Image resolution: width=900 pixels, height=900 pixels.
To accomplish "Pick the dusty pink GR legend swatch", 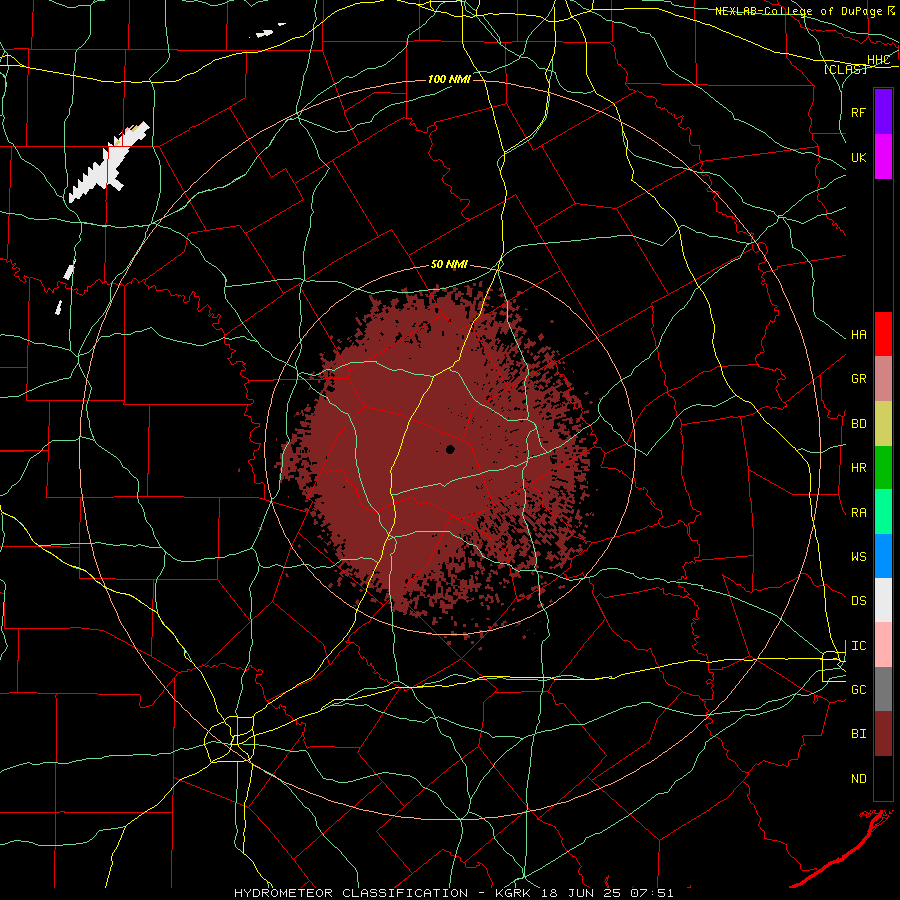I will tap(883, 379).
